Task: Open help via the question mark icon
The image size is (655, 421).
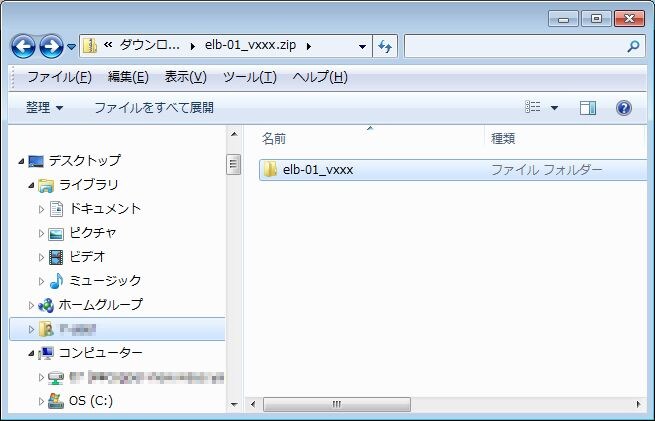Action: 623,108
